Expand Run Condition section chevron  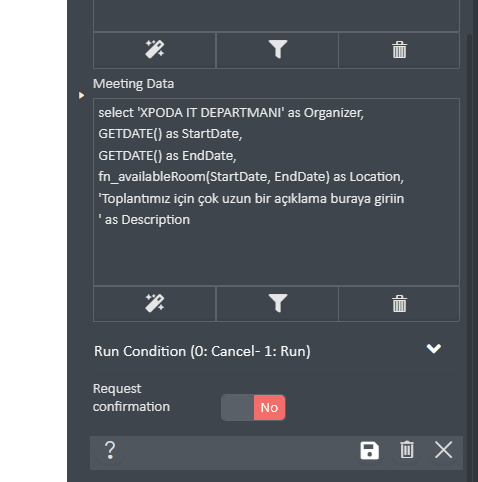click(x=434, y=349)
